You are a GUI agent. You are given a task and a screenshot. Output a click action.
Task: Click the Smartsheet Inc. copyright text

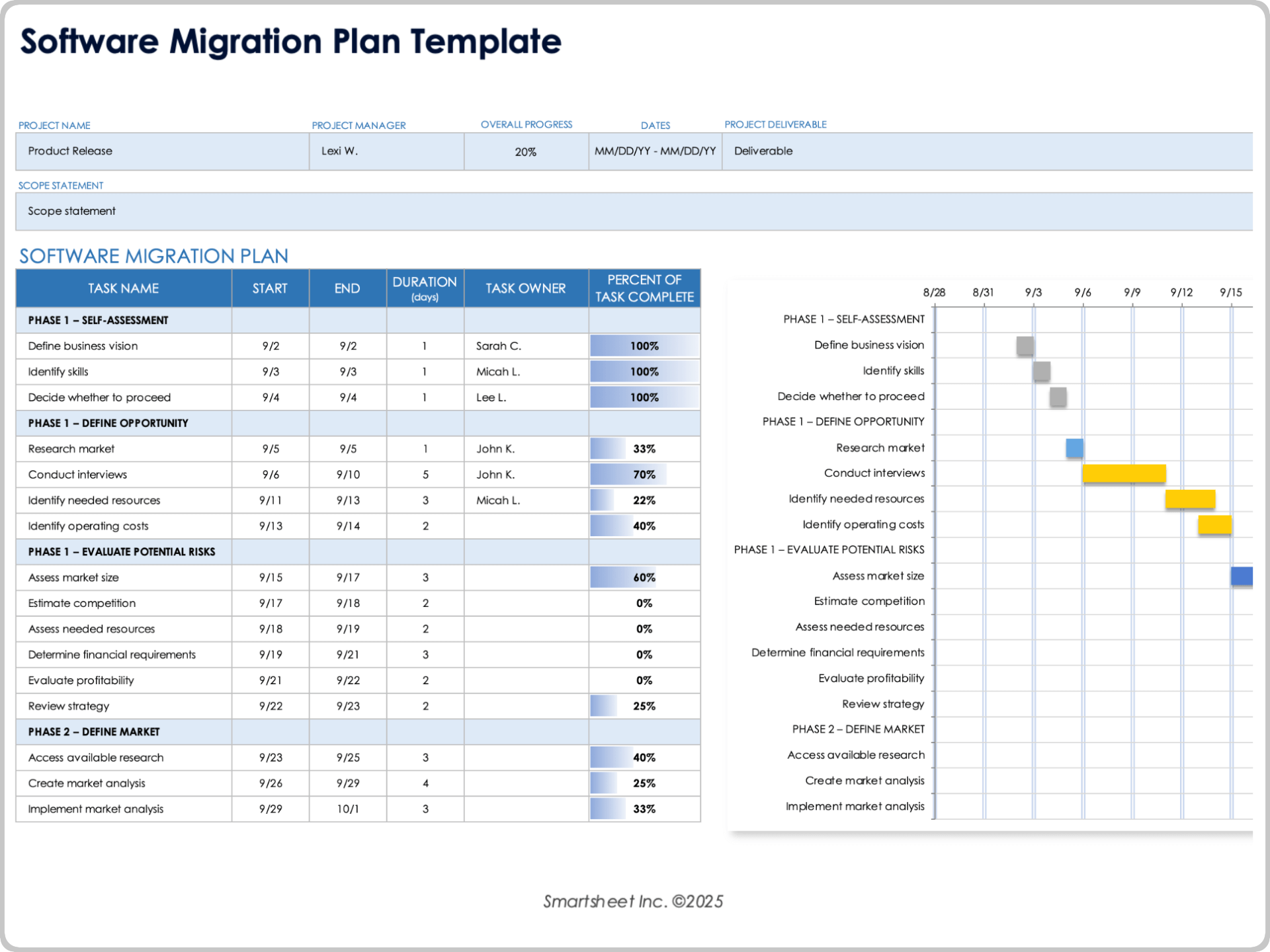point(633,900)
